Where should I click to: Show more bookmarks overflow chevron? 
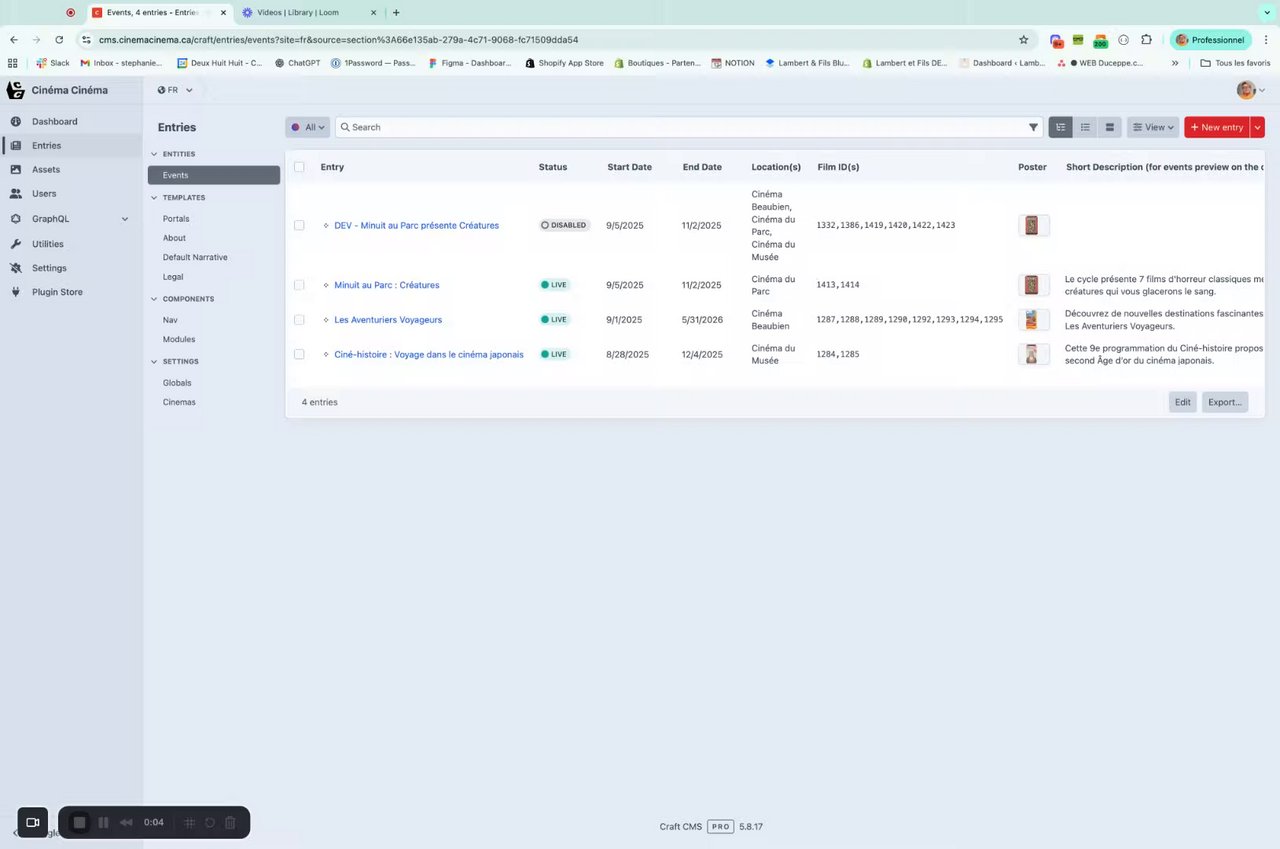pos(1175,63)
